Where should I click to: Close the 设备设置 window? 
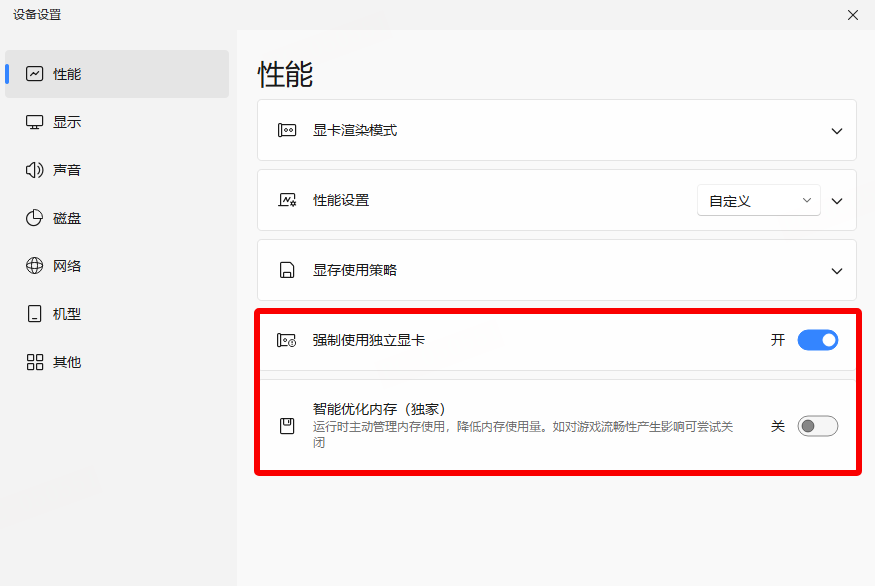(x=852, y=15)
